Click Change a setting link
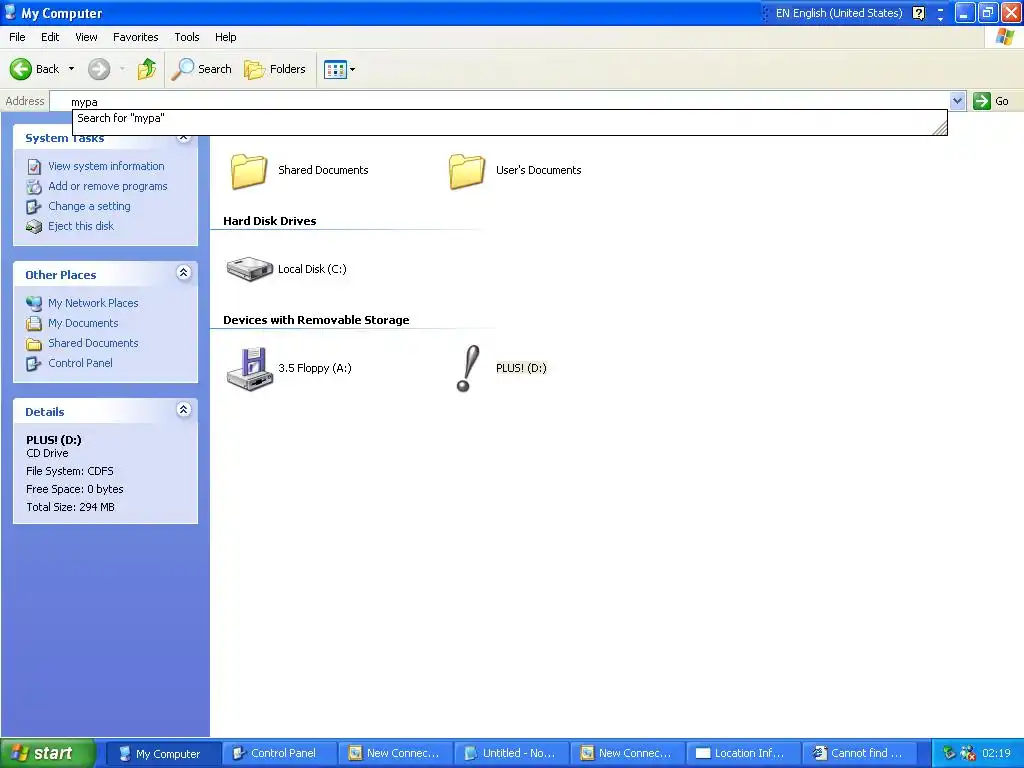Screen dimensions: 1024x768 point(89,206)
